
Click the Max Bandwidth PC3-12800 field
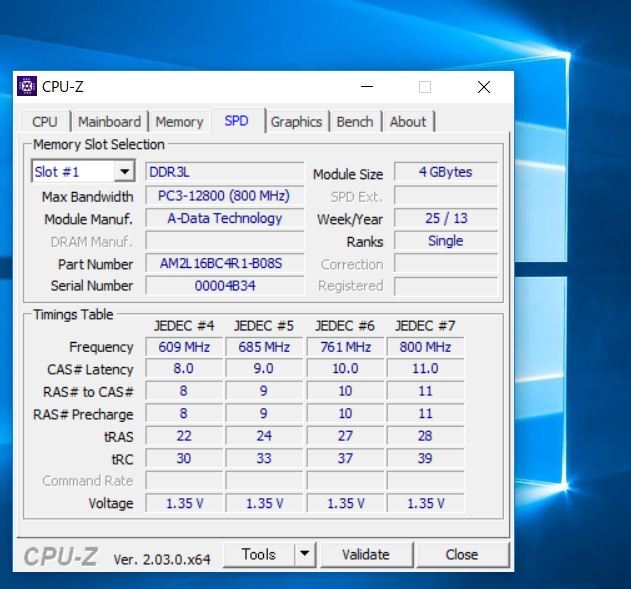[x=224, y=196]
